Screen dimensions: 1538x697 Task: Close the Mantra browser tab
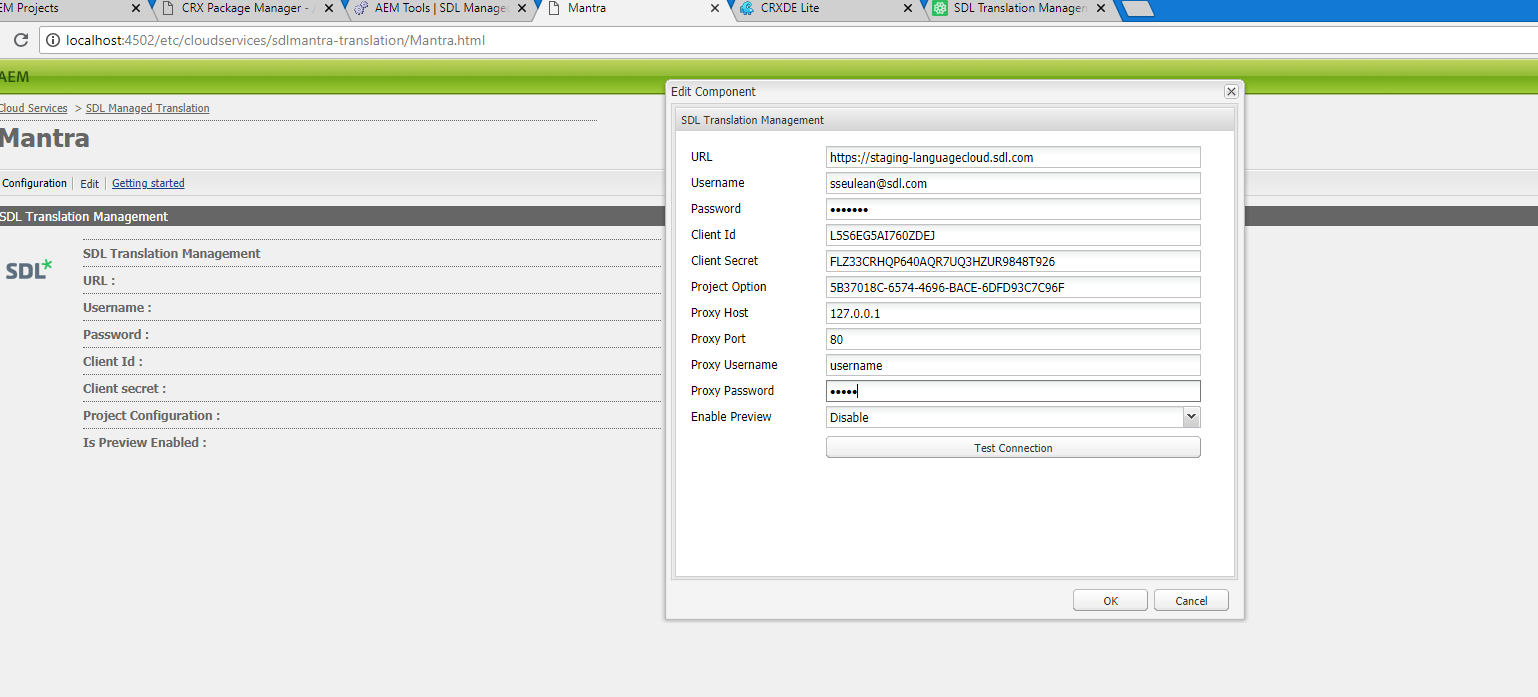point(714,8)
